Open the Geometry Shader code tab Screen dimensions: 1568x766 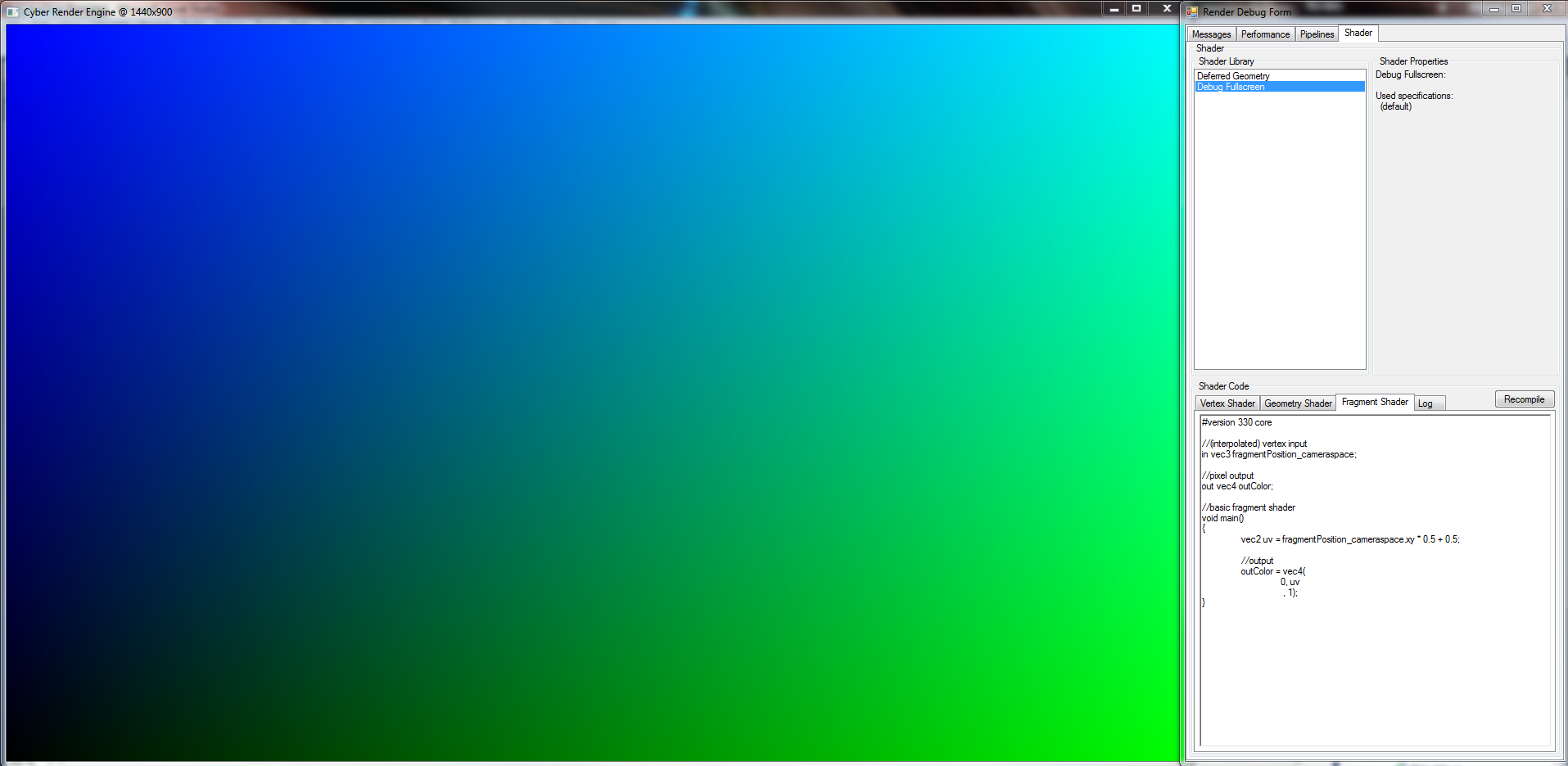pos(1298,403)
